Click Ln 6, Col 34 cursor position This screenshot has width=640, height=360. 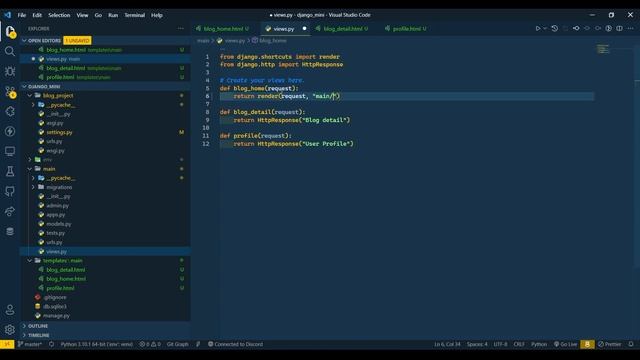point(447,344)
